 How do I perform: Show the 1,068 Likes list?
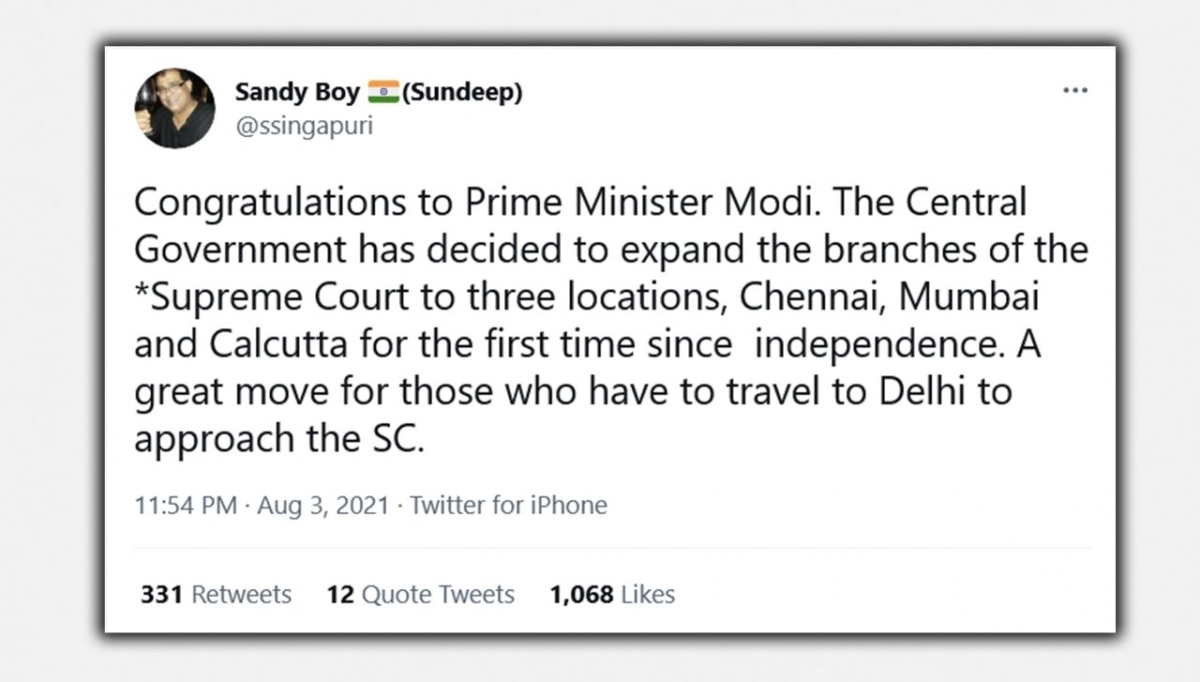(612, 594)
